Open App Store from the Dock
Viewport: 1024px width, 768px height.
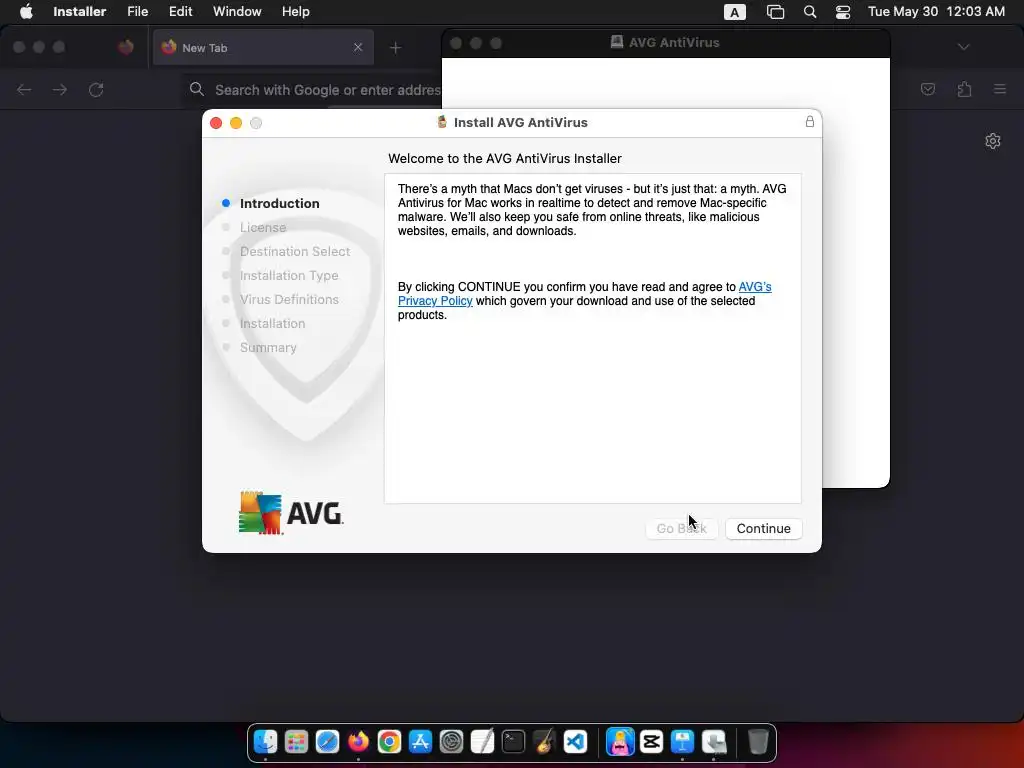(420, 742)
